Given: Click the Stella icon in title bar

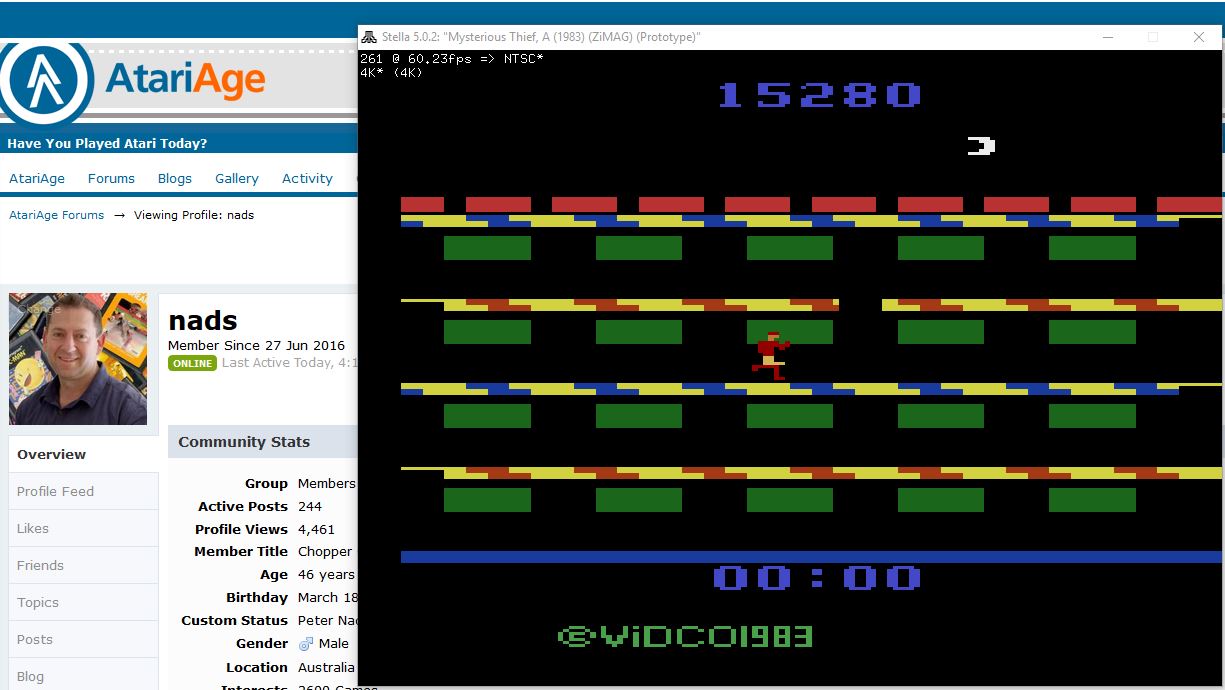Looking at the screenshot, I should (x=369, y=37).
